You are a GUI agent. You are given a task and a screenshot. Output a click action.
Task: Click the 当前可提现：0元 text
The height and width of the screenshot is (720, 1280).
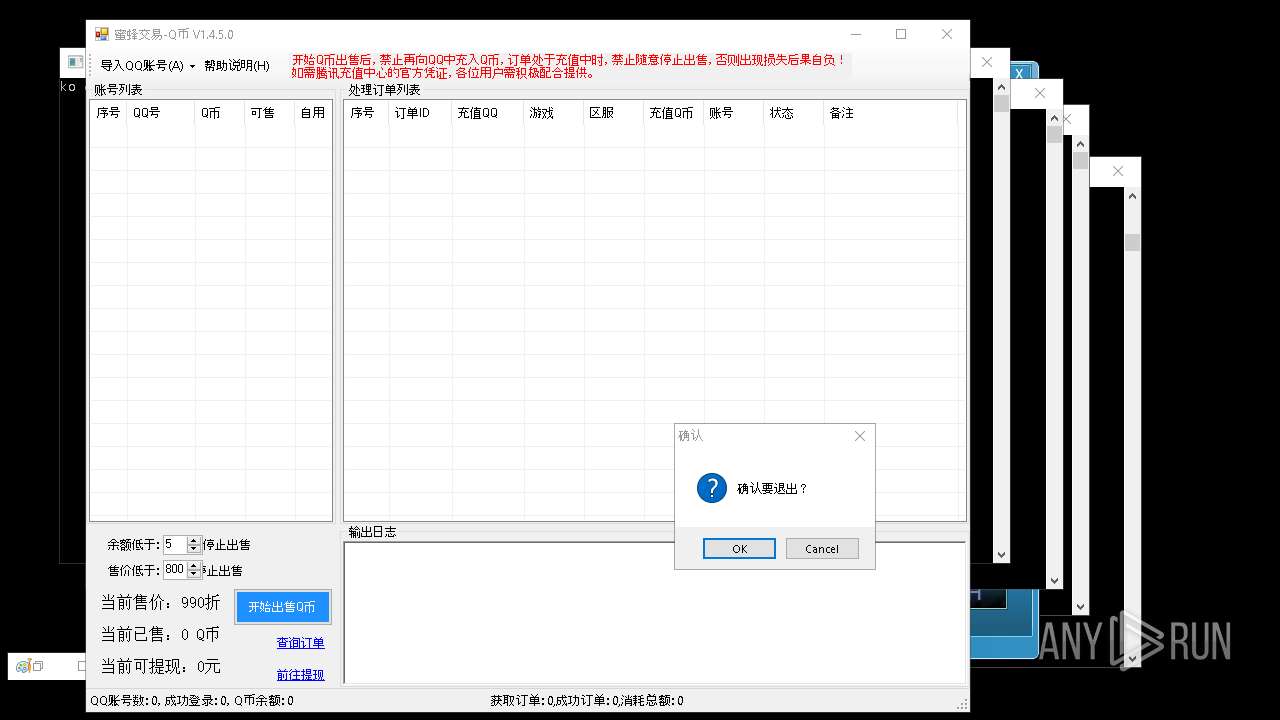(x=160, y=667)
